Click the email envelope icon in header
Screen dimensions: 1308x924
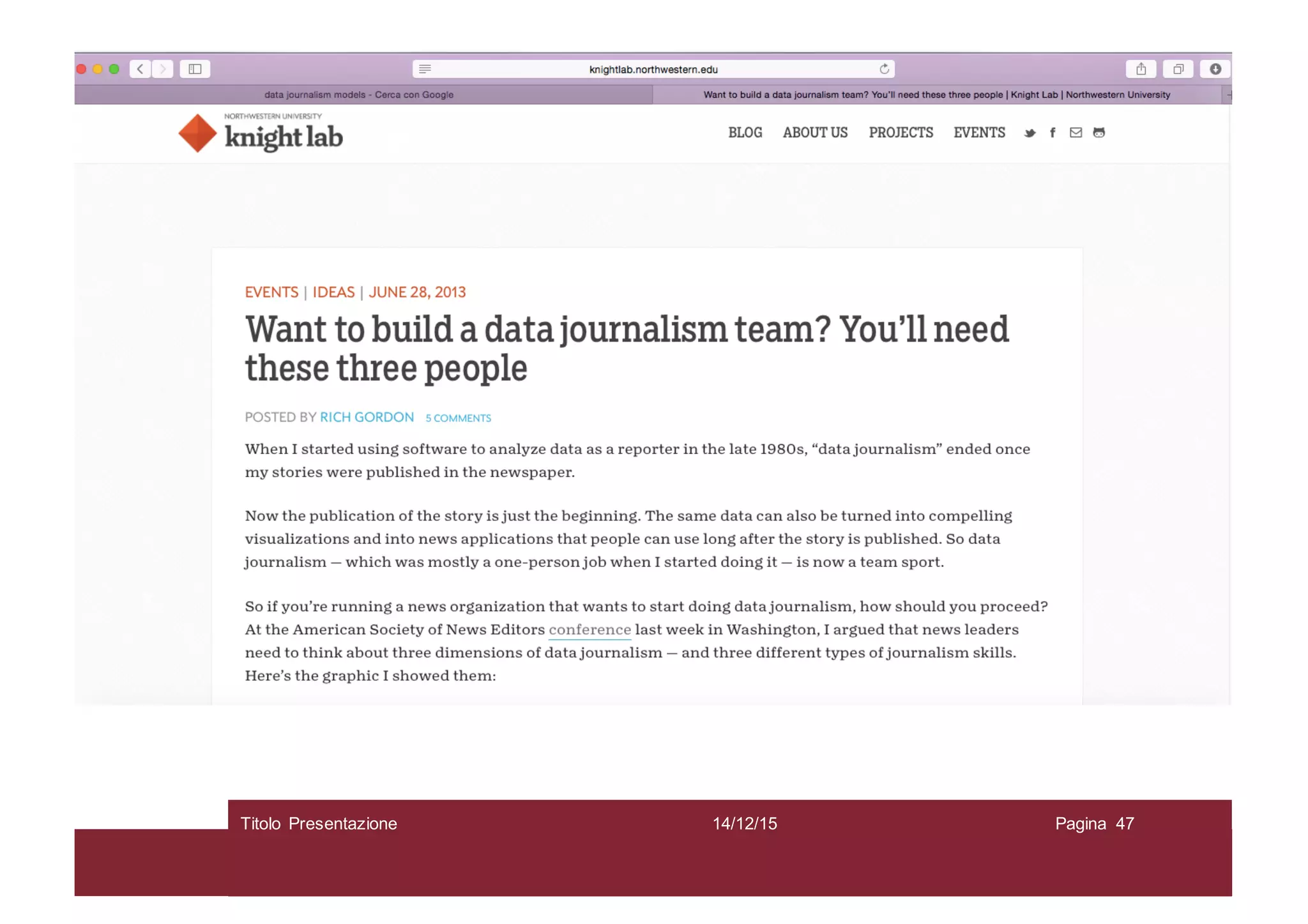point(1076,133)
